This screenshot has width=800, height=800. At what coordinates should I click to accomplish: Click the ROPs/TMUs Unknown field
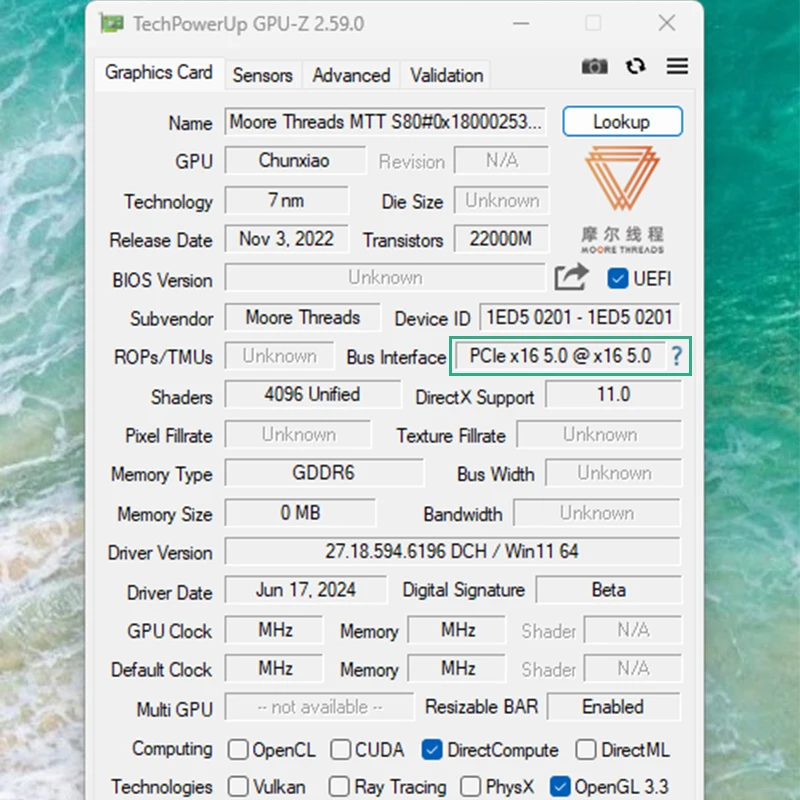[x=280, y=356]
